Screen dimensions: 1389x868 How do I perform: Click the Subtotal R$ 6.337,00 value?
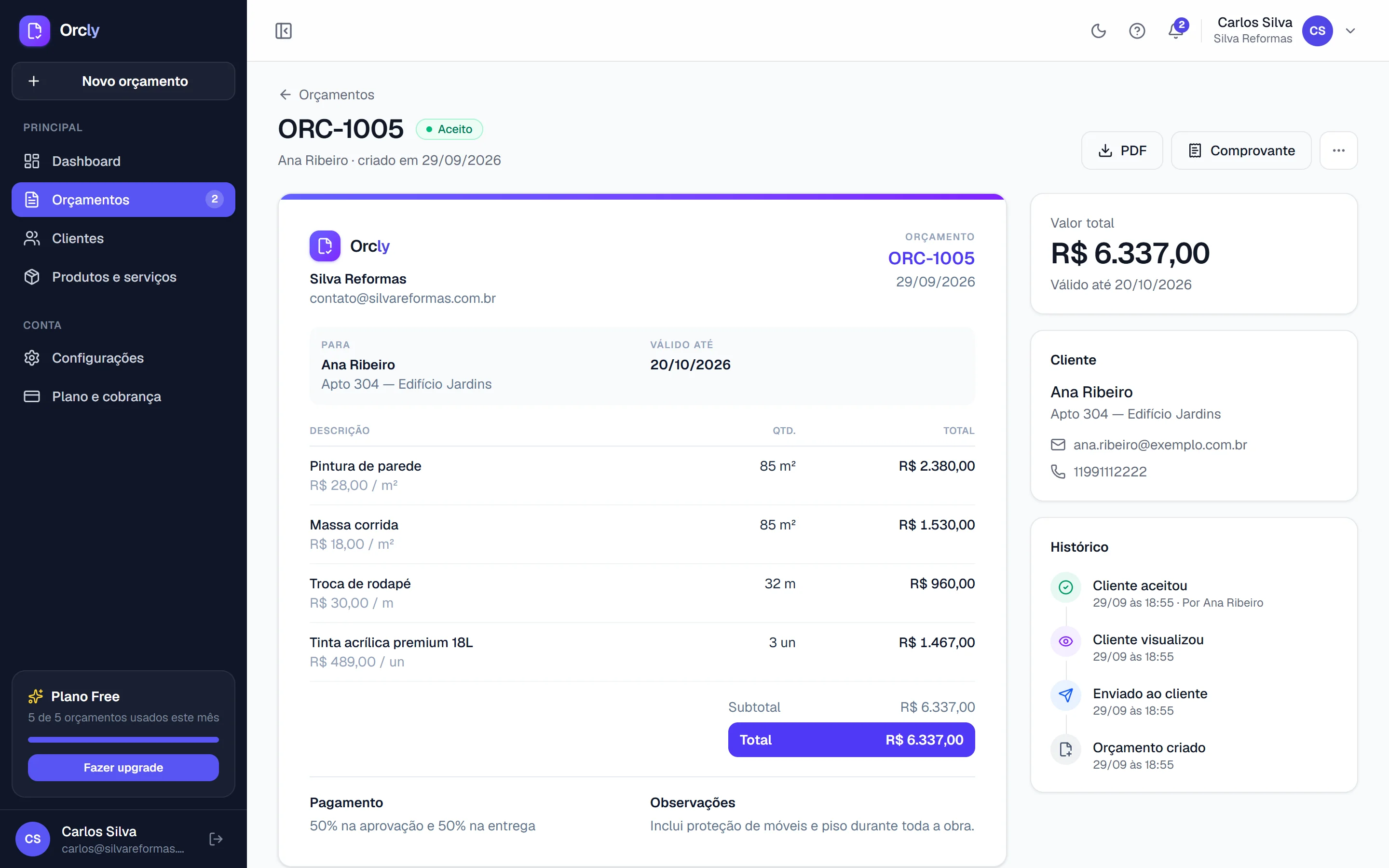pos(937,707)
